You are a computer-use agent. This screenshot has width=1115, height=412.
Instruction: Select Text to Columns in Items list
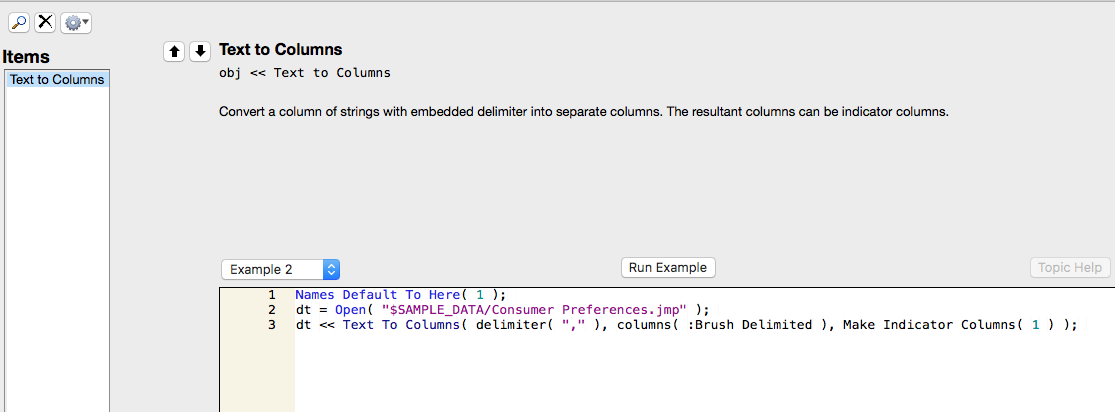pyautogui.click(x=57, y=80)
